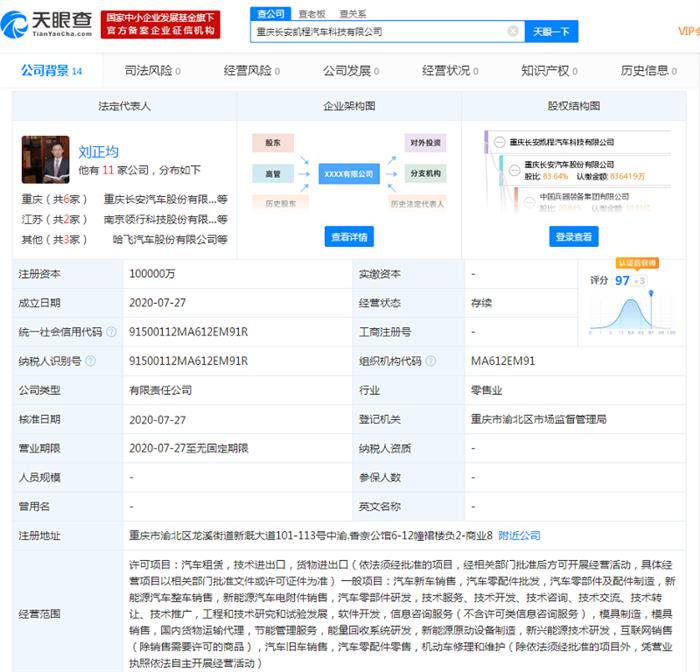
Task: Open 南京领行科技股份有限...等 company link
Action: point(166,219)
